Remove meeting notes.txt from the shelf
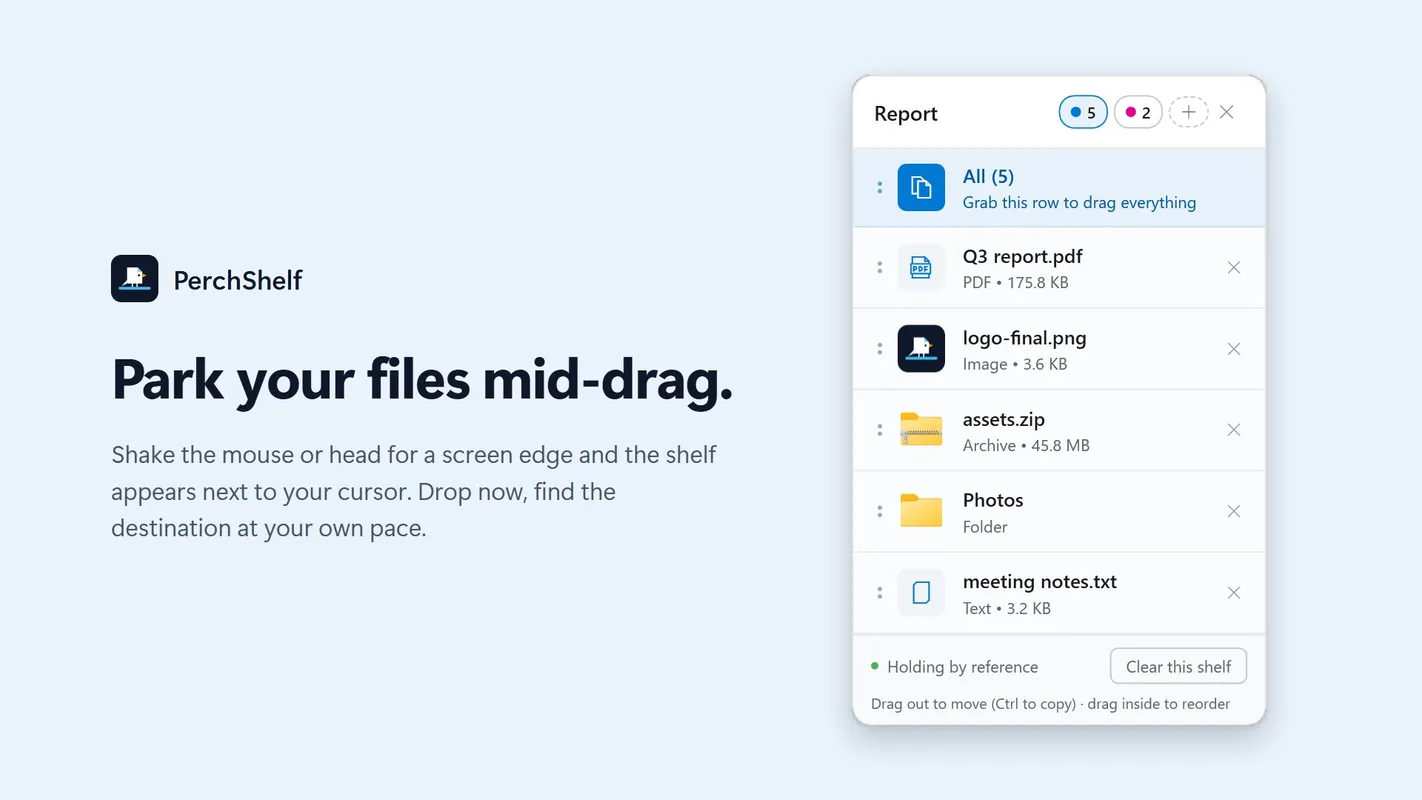 pyautogui.click(x=1234, y=593)
